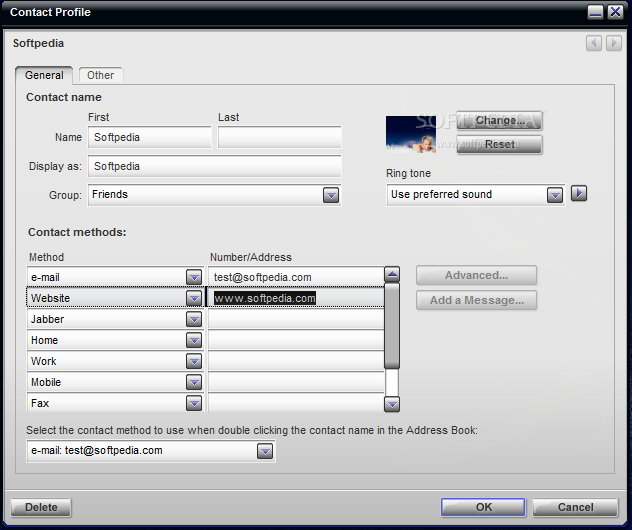Click the contact avatar picture
The image size is (632, 530).
pos(411,134)
